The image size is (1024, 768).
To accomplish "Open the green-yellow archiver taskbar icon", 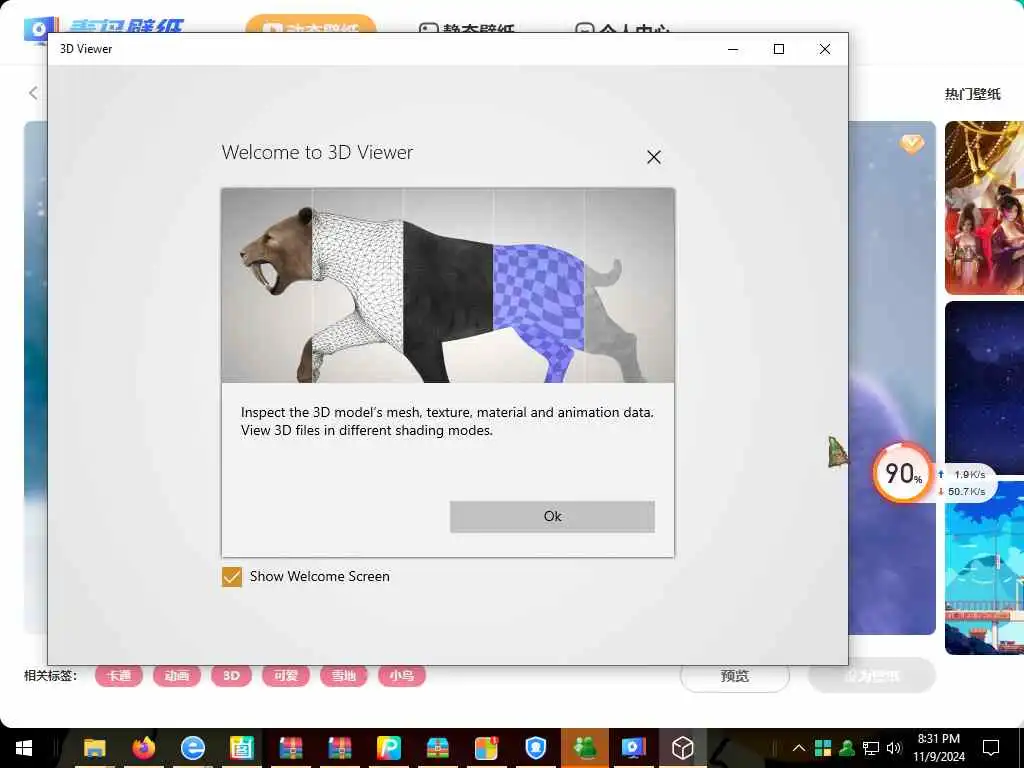I will pos(438,748).
